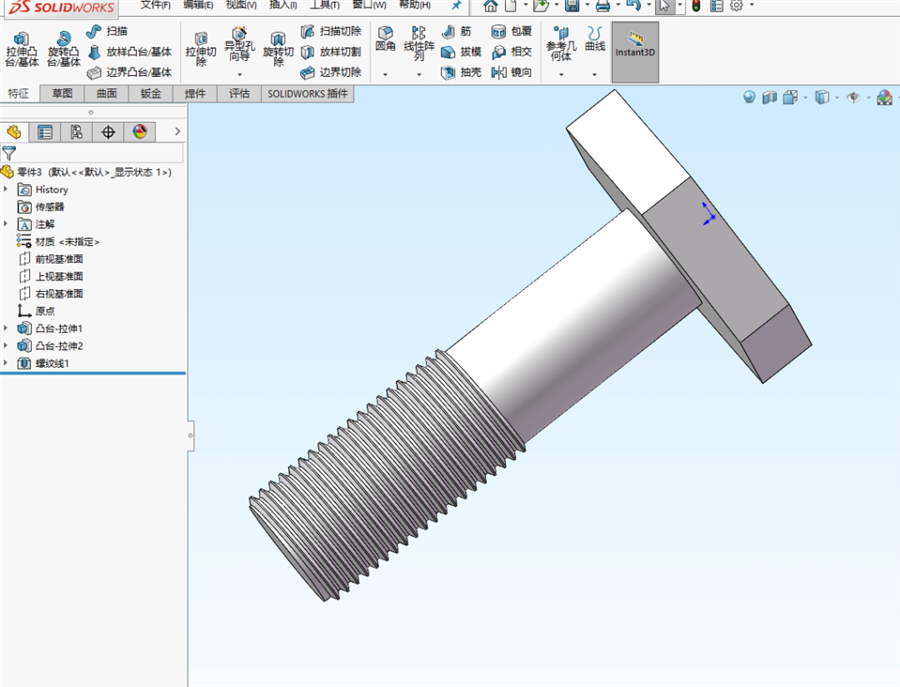Open the 异型孔向导 hole wizard
Image resolution: width=900 pixels, height=687 pixels.
(x=239, y=45)
